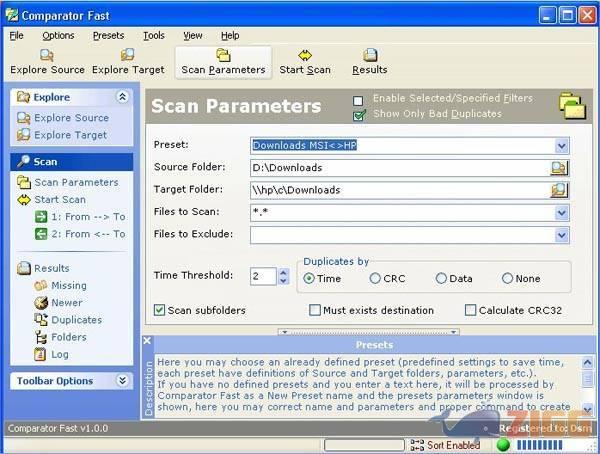Open the Tools menu
This screenshot has height=454, width=600.
pyautogui.click(x=153, y=35)
